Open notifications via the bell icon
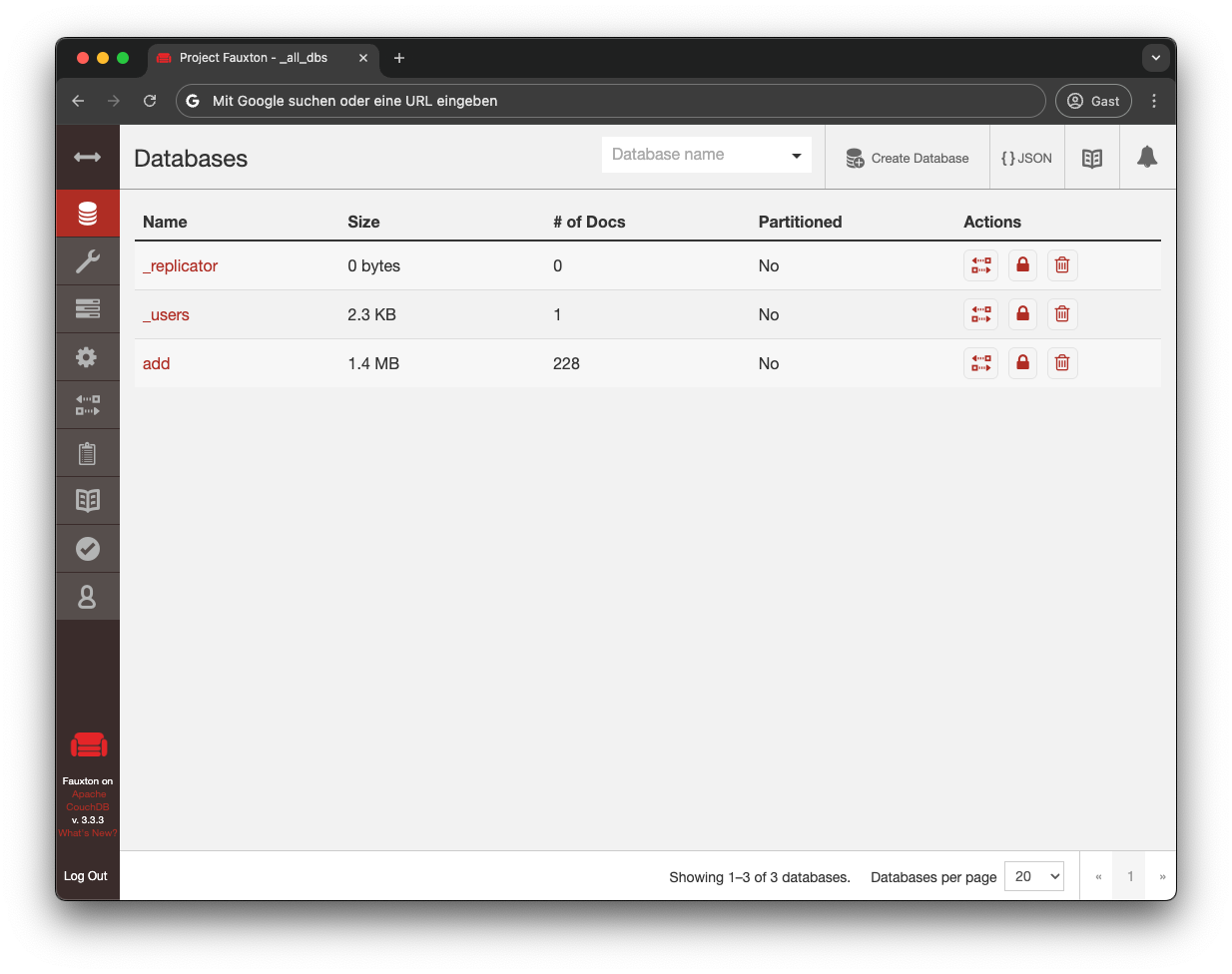1232x974 pixels. coord(1146,157)
